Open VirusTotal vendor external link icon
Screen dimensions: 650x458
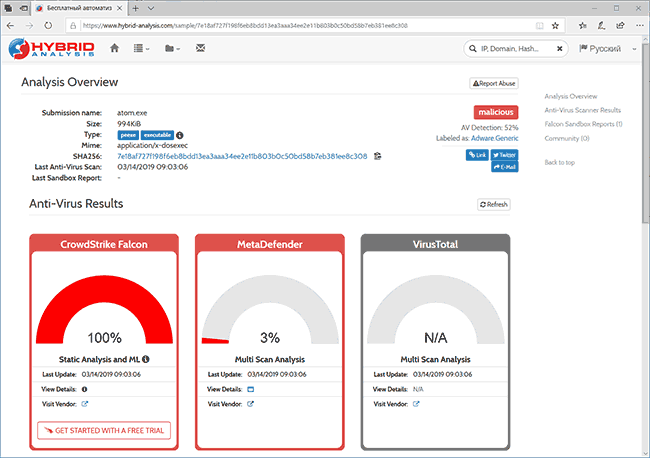click(x=415, y=404)
